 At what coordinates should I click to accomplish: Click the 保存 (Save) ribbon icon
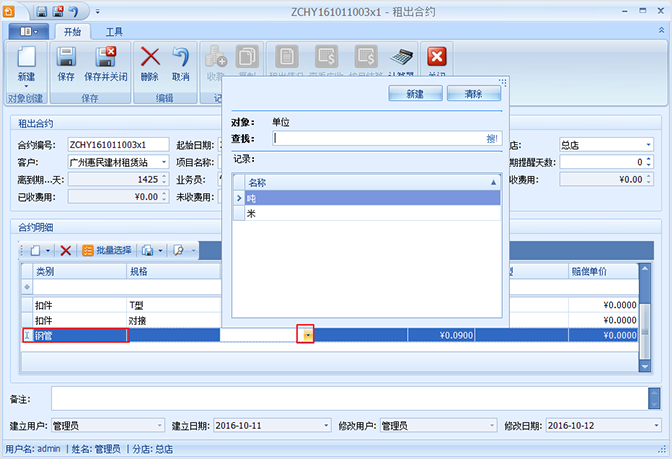(x=66, y=61)
